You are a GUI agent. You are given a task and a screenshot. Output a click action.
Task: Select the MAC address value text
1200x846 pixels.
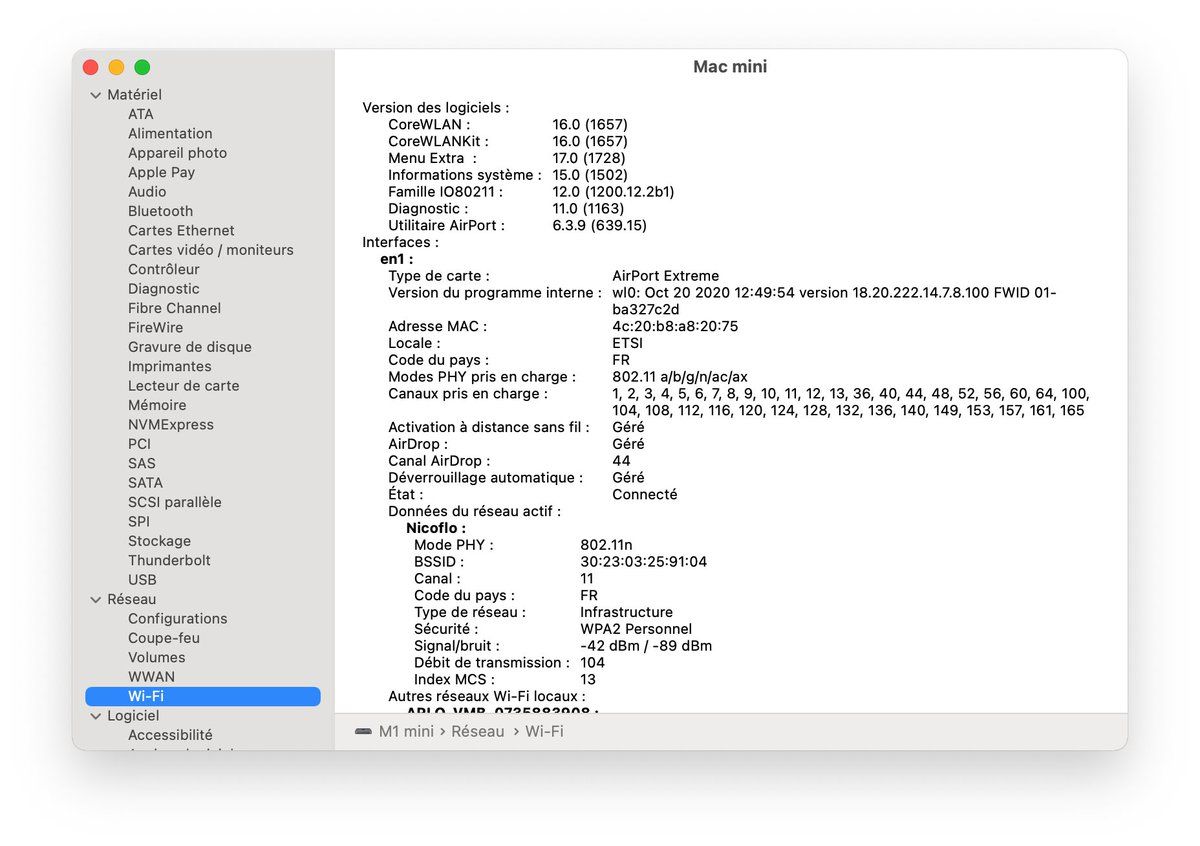coord(675,327)
